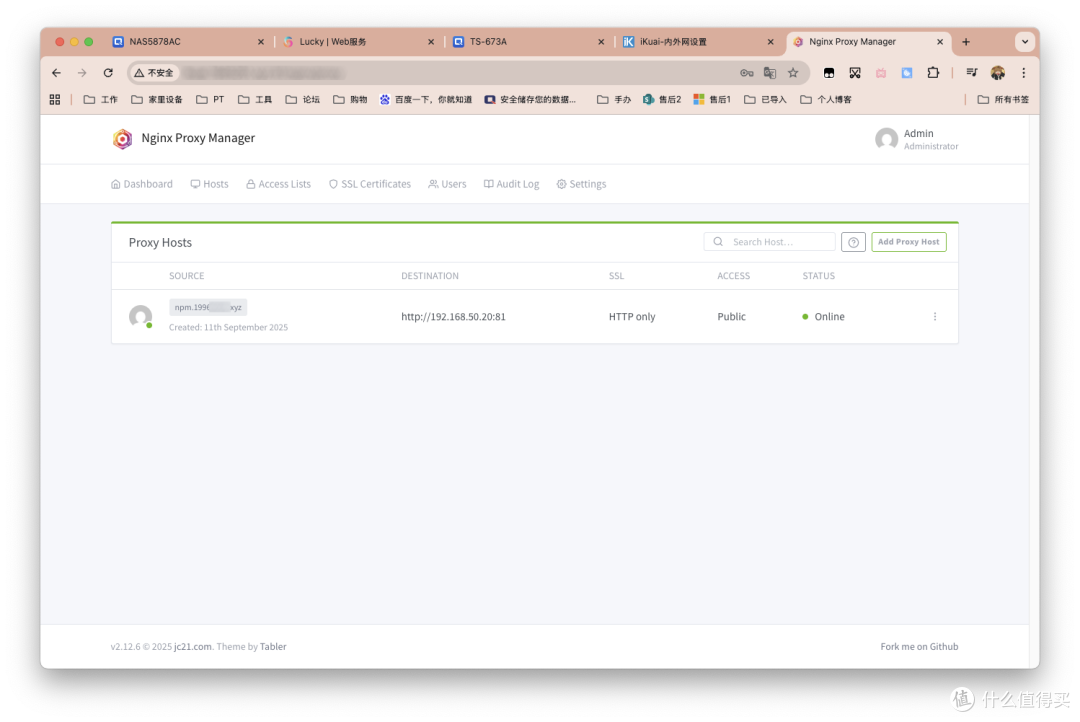Open the 所有书签 folder

(1003, 100)
